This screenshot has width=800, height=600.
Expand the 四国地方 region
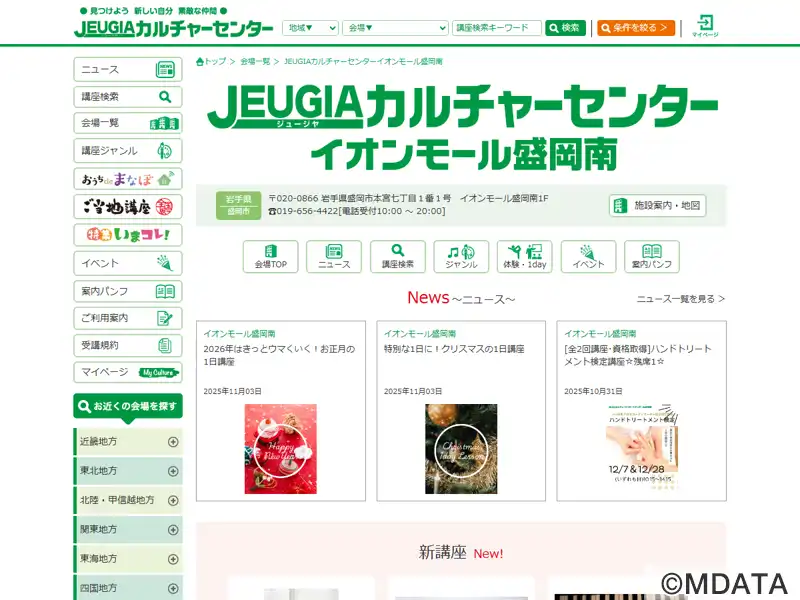click(x=128, y=588)
